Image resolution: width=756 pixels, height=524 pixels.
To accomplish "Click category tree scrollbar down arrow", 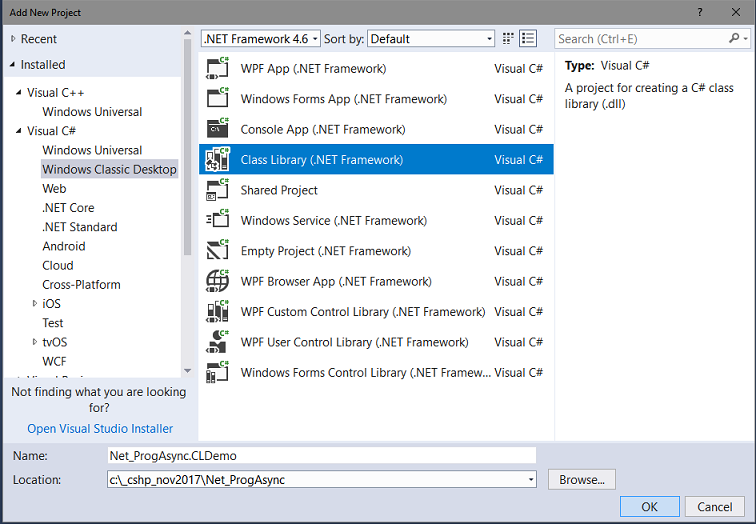I will pyautogui.click(x=188, y=370).
